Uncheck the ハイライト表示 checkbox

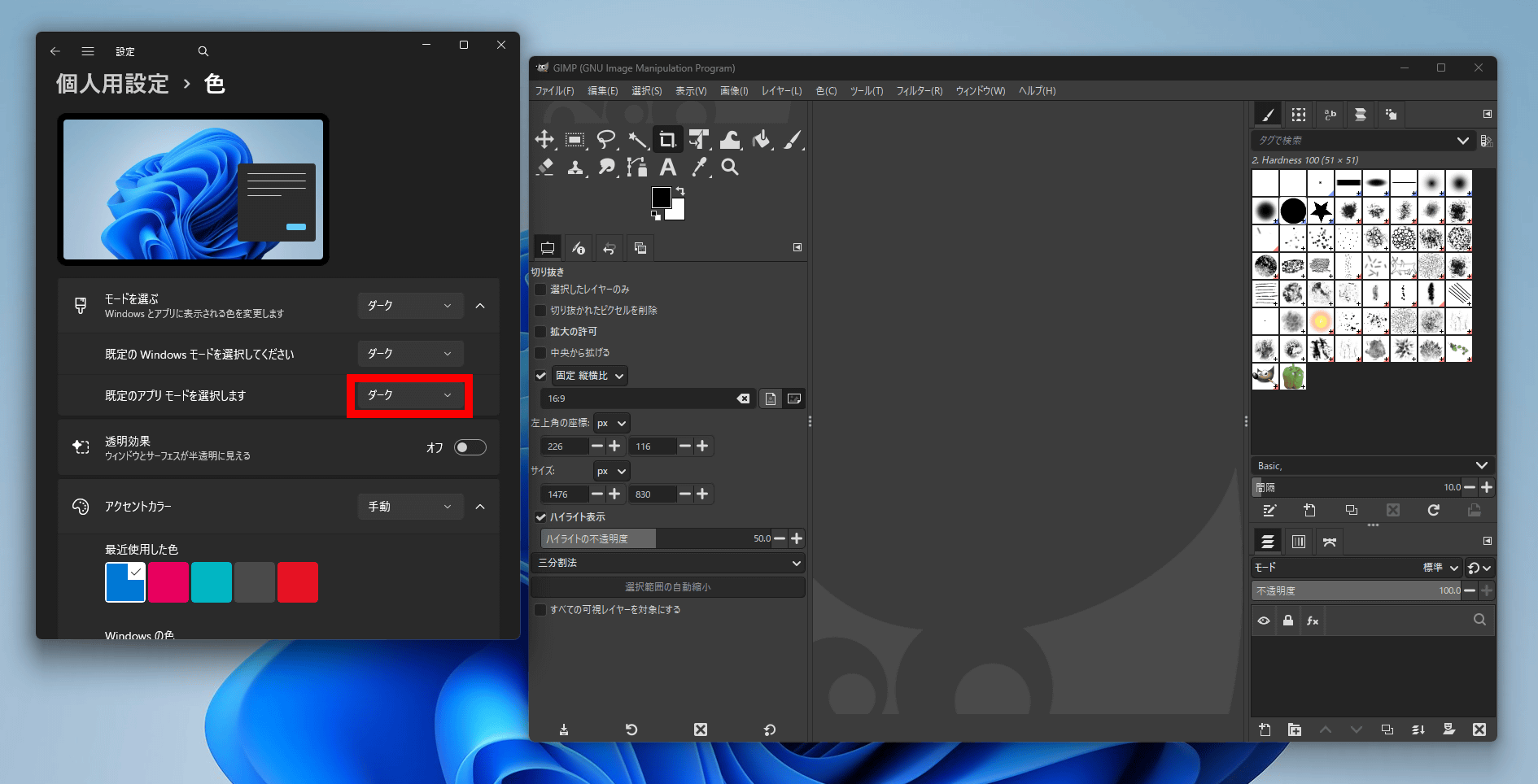click(x=541, y=517)
